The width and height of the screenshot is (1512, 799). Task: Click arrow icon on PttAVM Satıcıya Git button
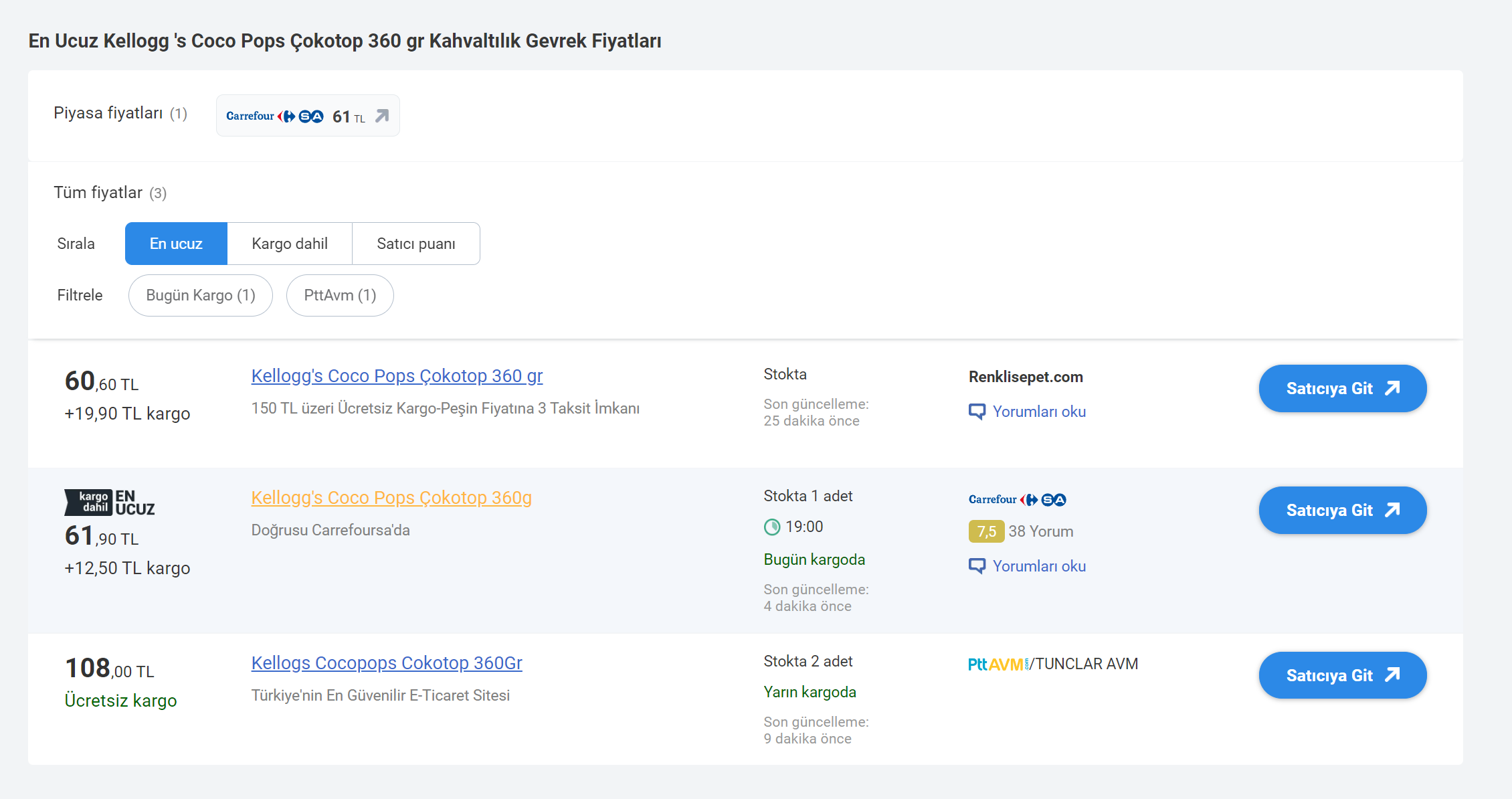coord(1393,675)
